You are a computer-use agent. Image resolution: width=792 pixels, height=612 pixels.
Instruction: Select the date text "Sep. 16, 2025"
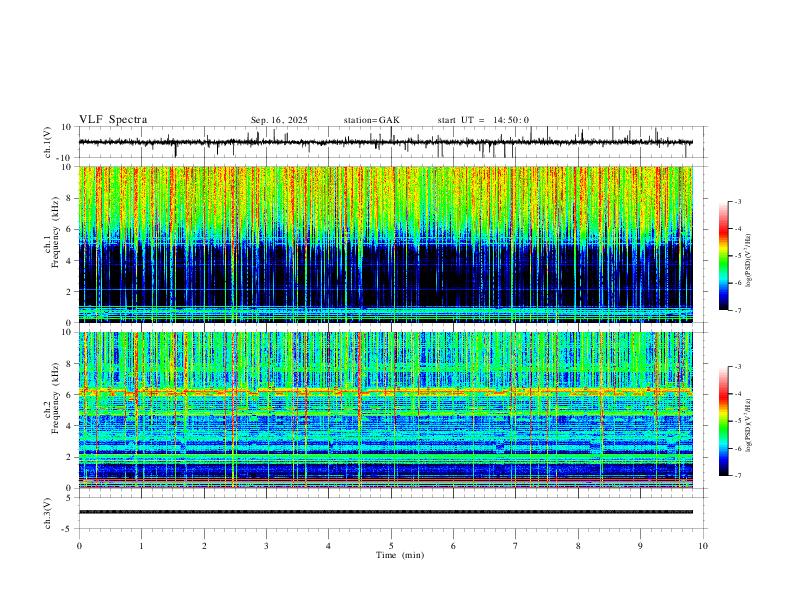[279, 120]
